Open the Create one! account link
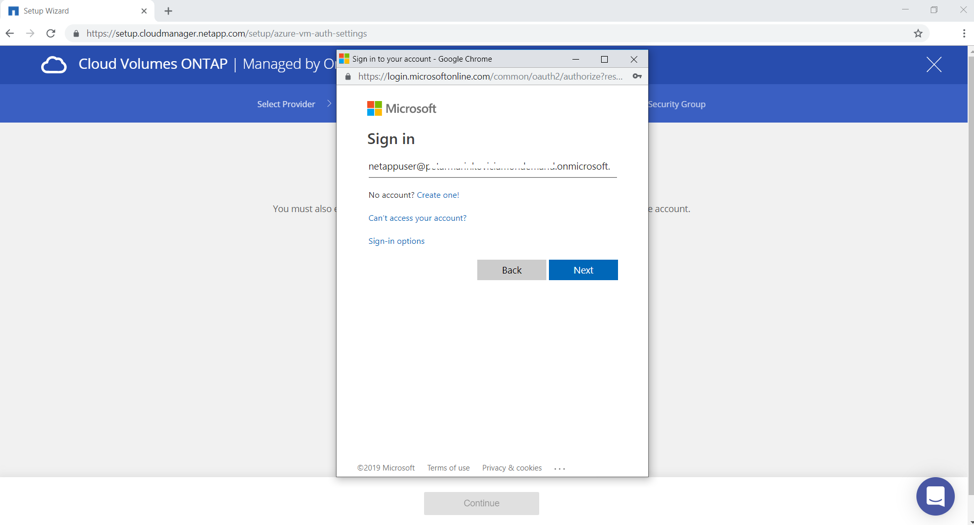This screenshot has height=525, width=974. click(x=438, y=195)
